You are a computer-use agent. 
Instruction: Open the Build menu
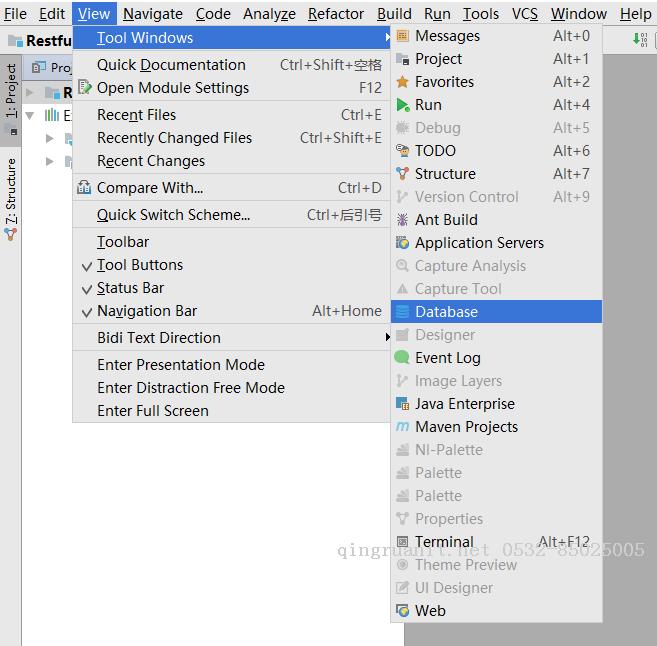pos(394,14)
